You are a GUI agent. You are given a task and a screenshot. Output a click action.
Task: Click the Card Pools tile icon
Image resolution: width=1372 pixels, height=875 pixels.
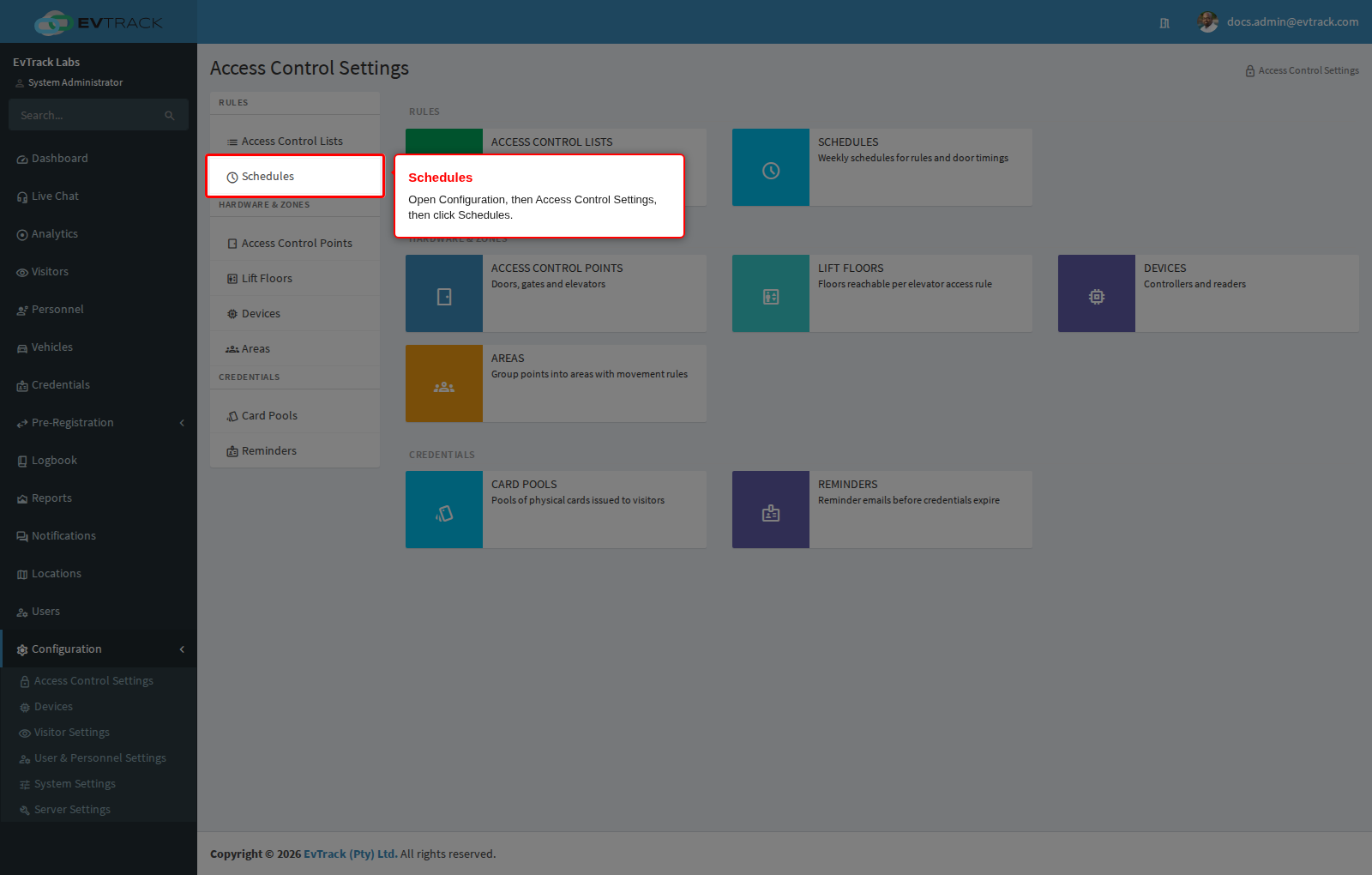coord(444,513)
